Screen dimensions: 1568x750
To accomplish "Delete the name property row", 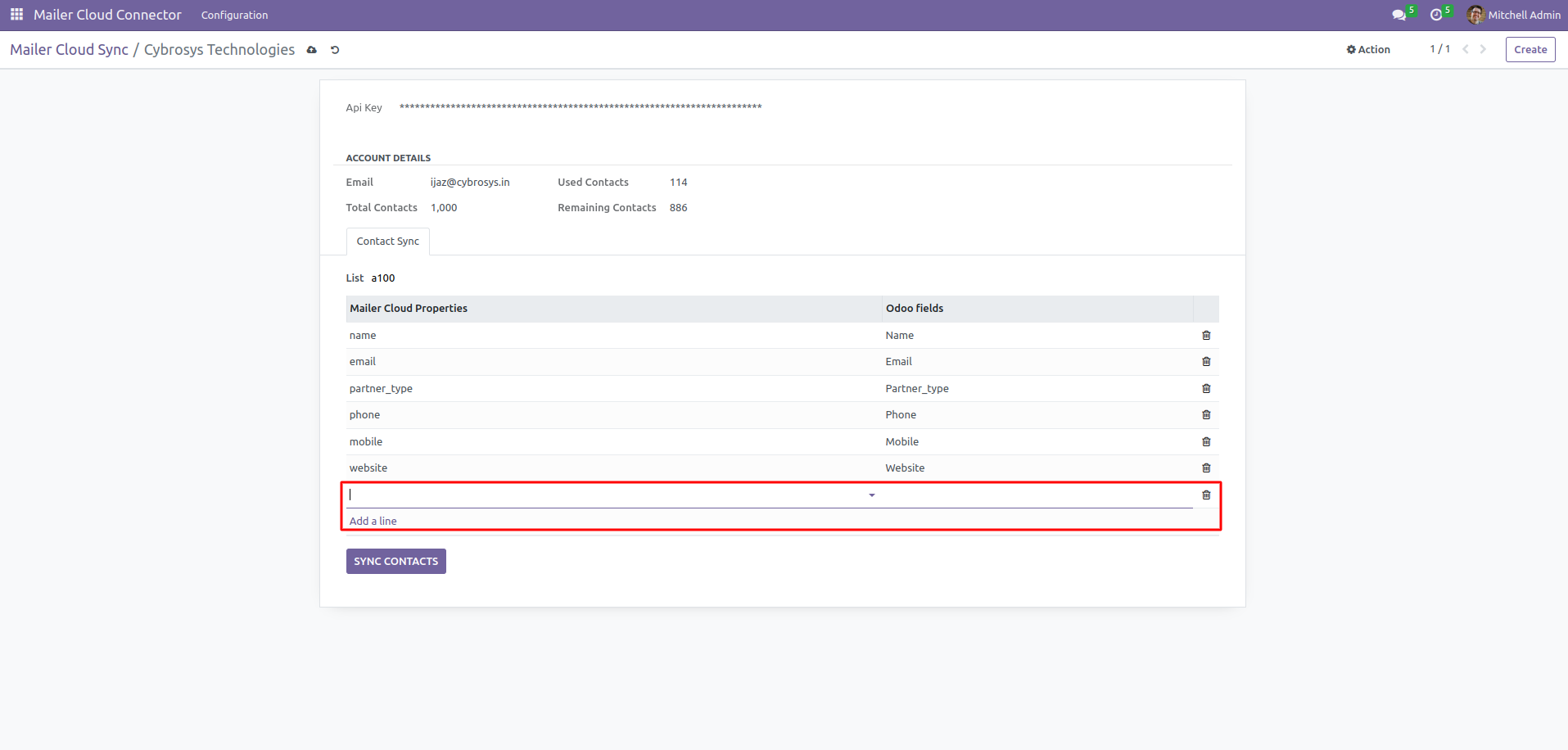I will (x=1206, y=335).
